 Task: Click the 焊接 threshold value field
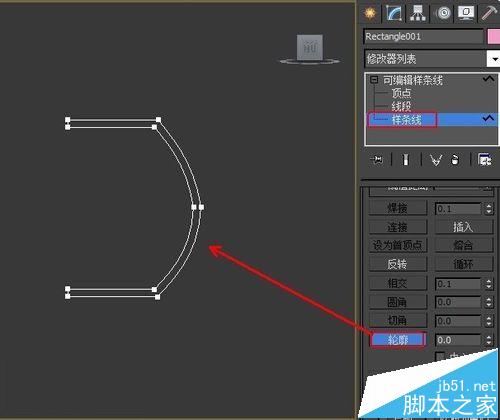[459, 209]
